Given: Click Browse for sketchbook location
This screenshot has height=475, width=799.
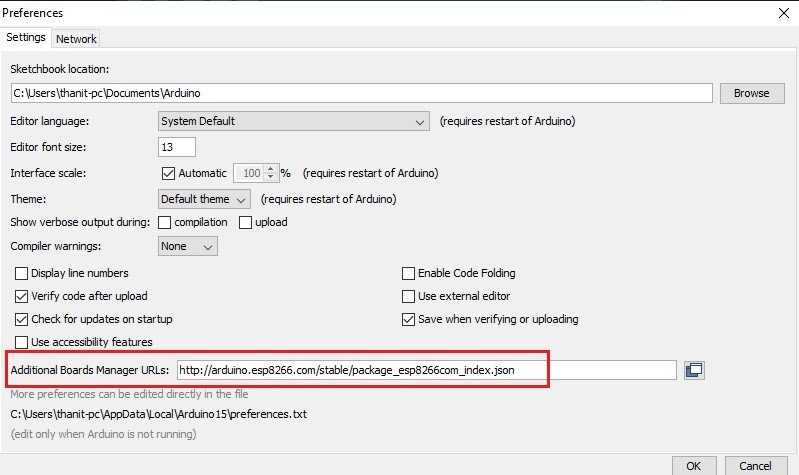Looking at the screenshot, I should (751, 93).
